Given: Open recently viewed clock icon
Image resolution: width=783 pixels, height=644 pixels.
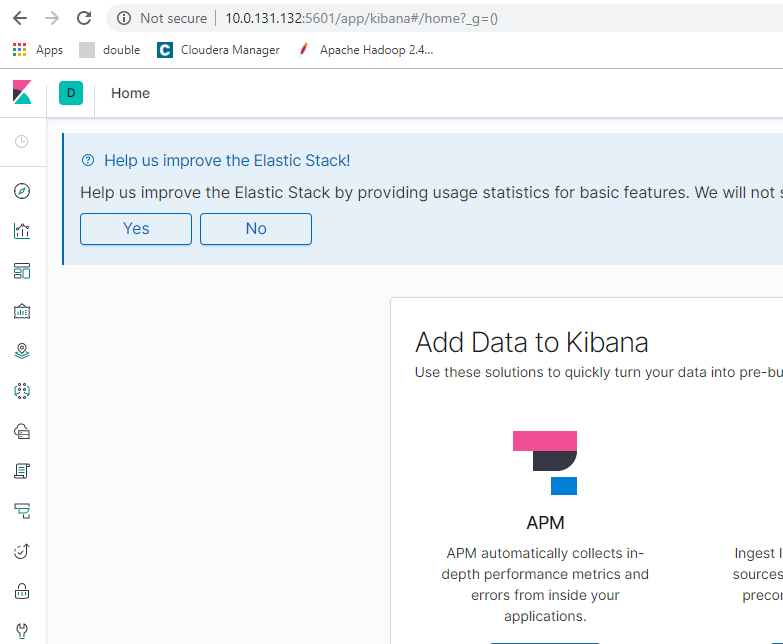Looking at the screenshot, I should (21, 141).
